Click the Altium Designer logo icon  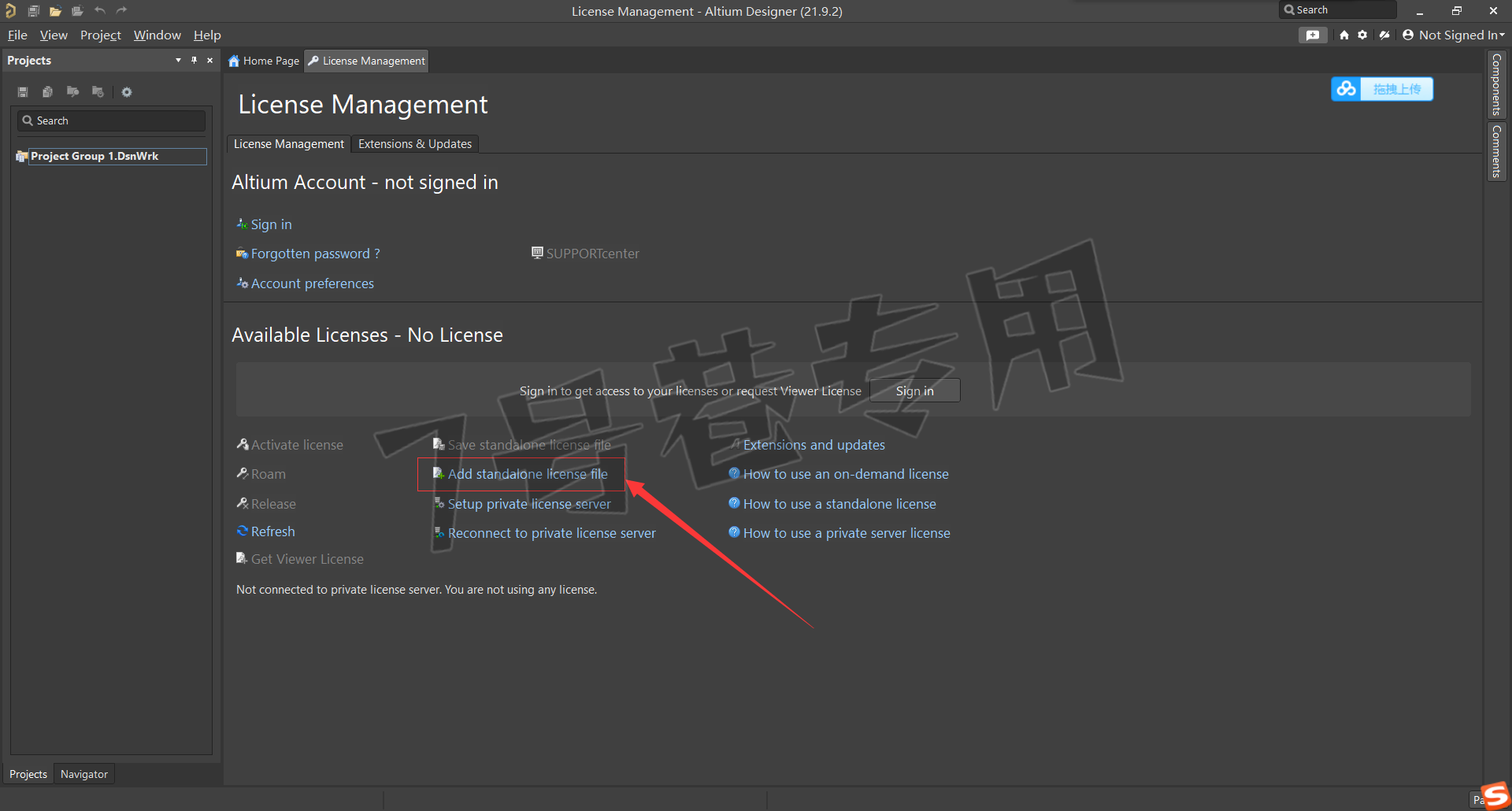[x=10, y=11]
